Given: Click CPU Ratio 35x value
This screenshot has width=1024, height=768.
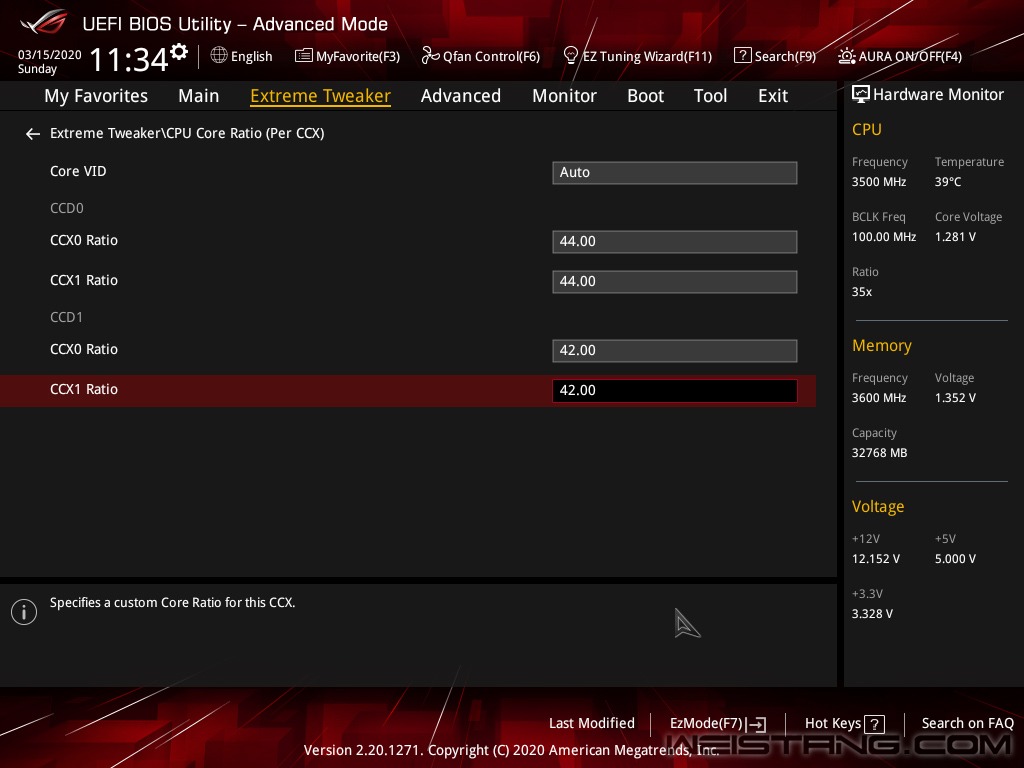Looking at the screenshot, I should [861, 292].
